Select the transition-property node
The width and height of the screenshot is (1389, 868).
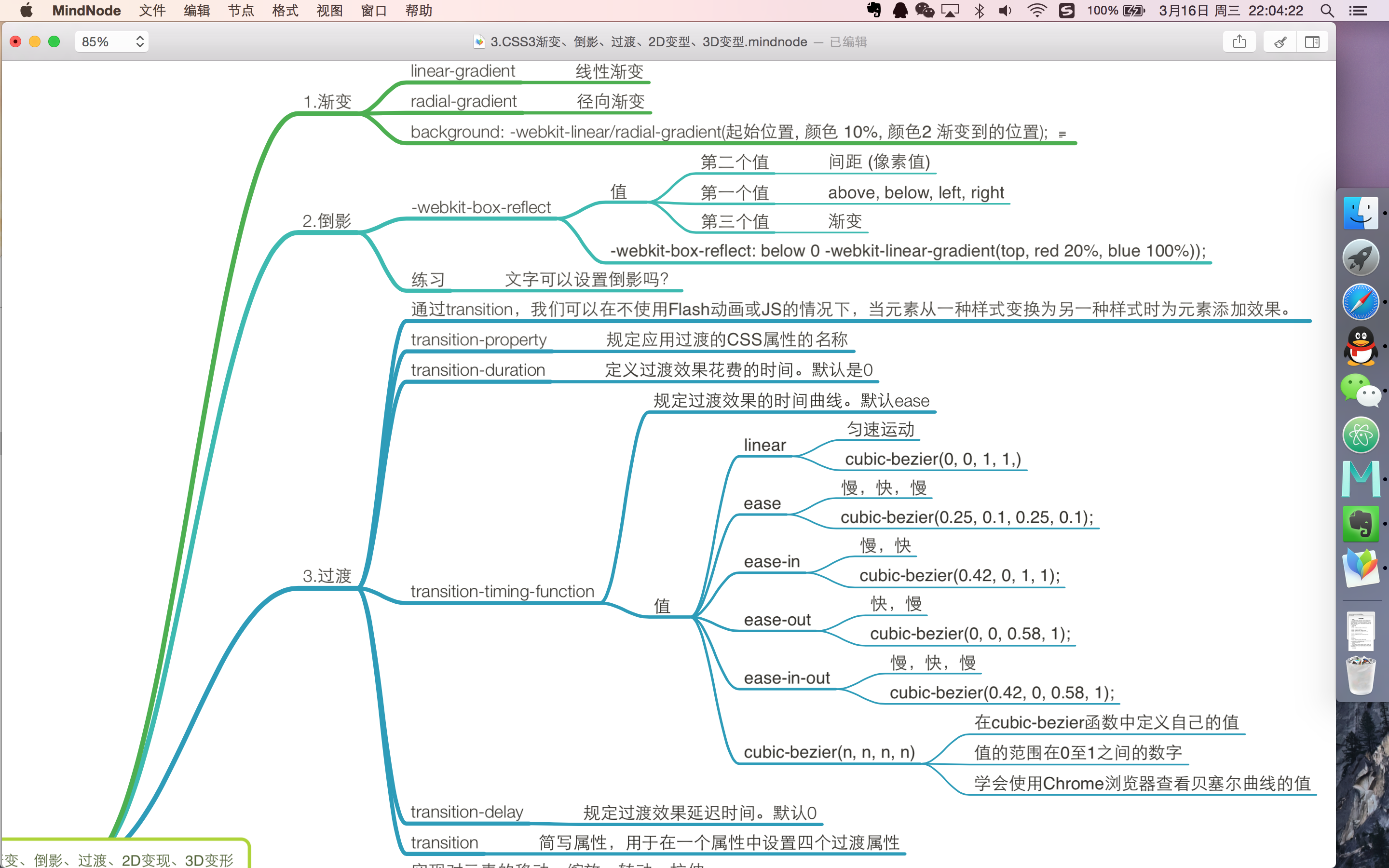click(x=479, y=339)
